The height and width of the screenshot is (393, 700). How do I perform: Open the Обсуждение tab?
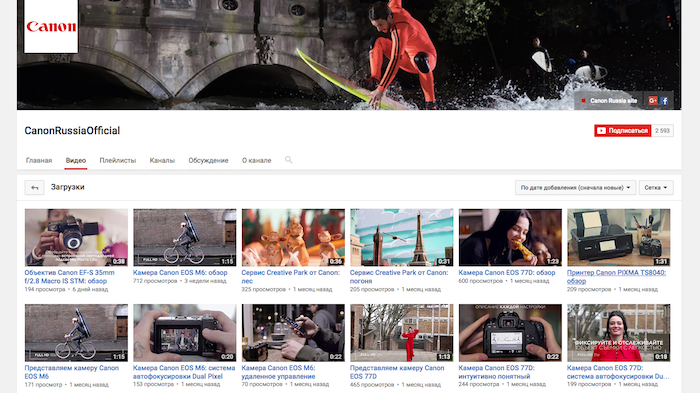click(208, 160)
